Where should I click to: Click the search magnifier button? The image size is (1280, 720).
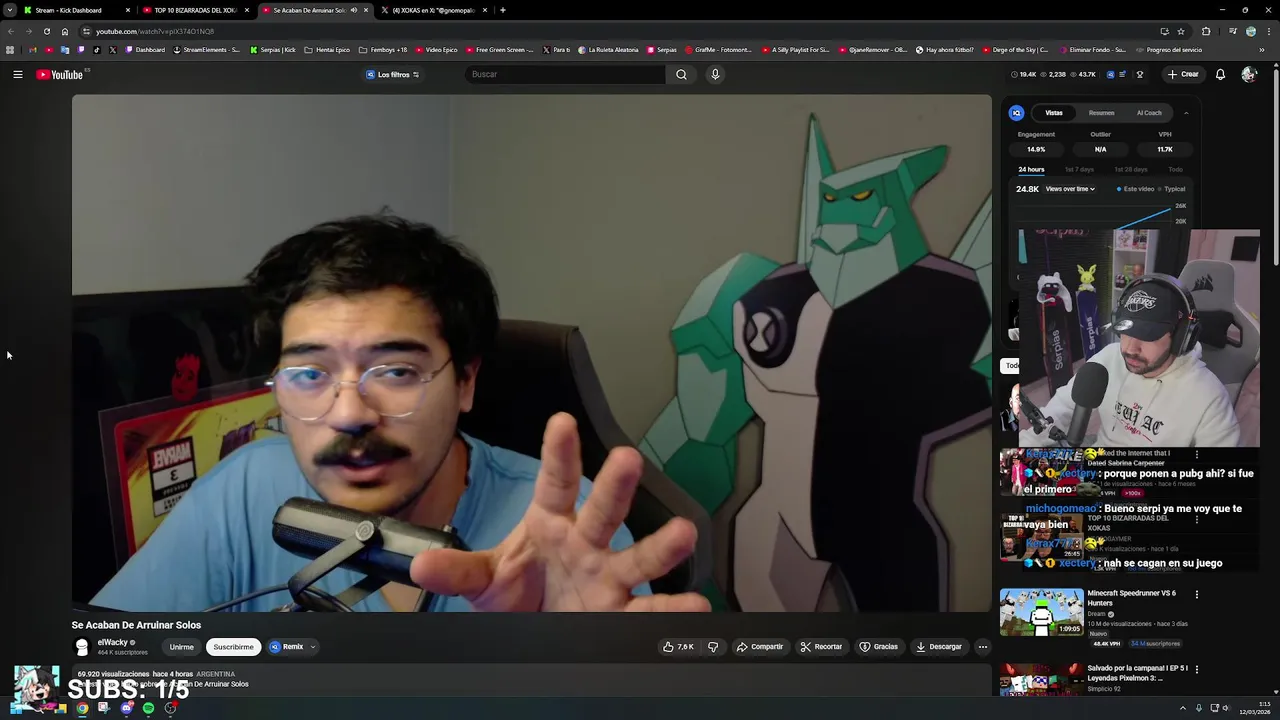tap(681, 74)
